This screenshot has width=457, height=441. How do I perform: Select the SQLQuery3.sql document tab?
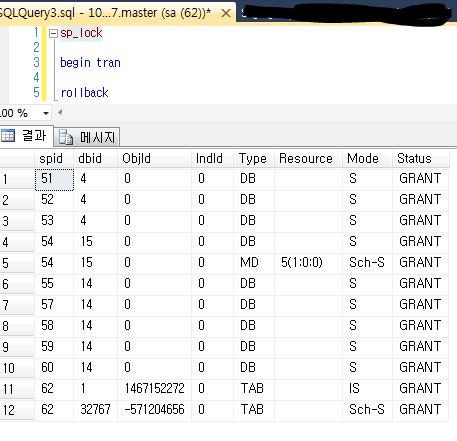pyautogui.click(x=118, y=13)
